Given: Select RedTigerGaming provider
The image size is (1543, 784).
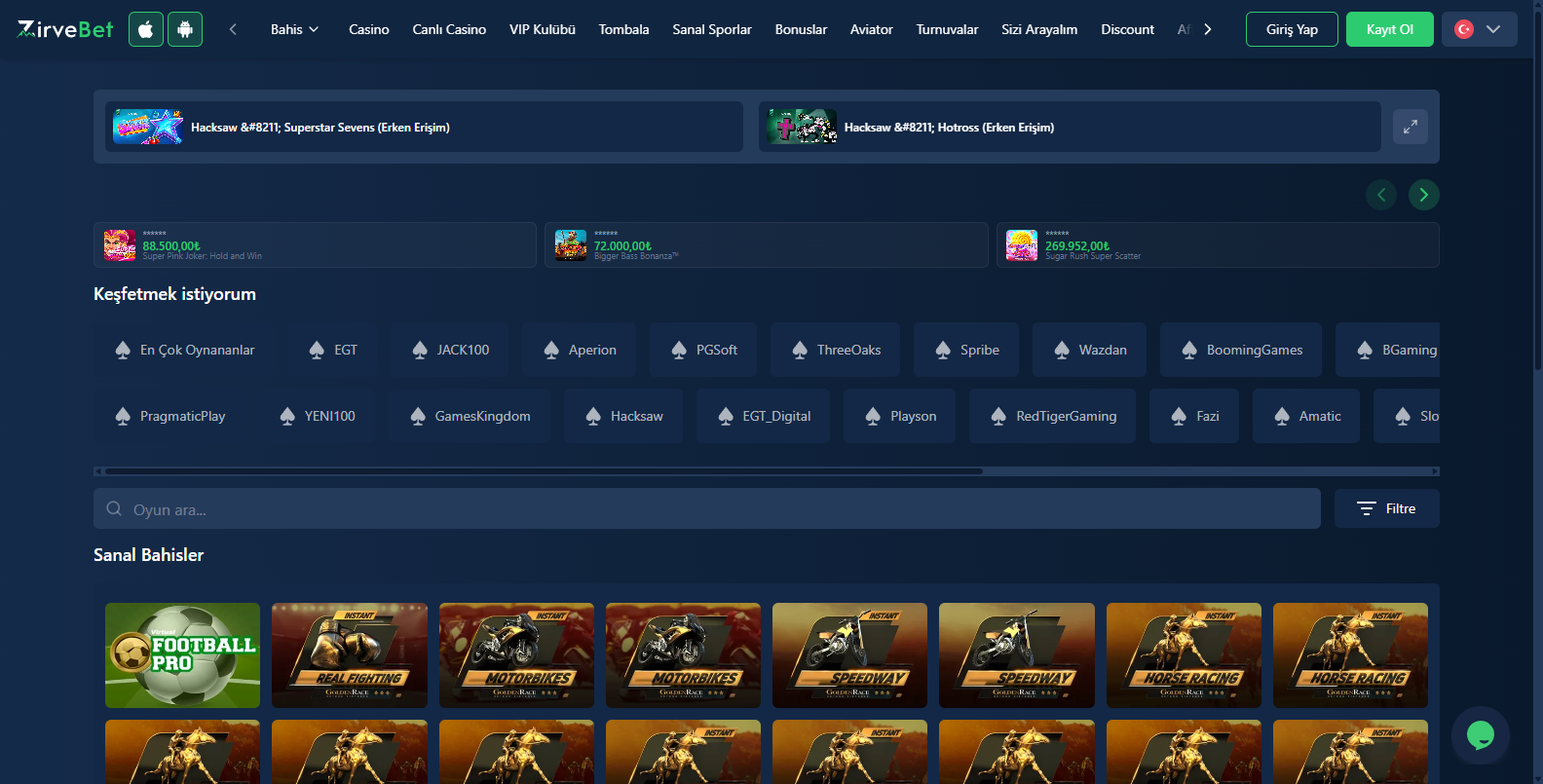Looking at the screenshot, I should pos(1053,416).
